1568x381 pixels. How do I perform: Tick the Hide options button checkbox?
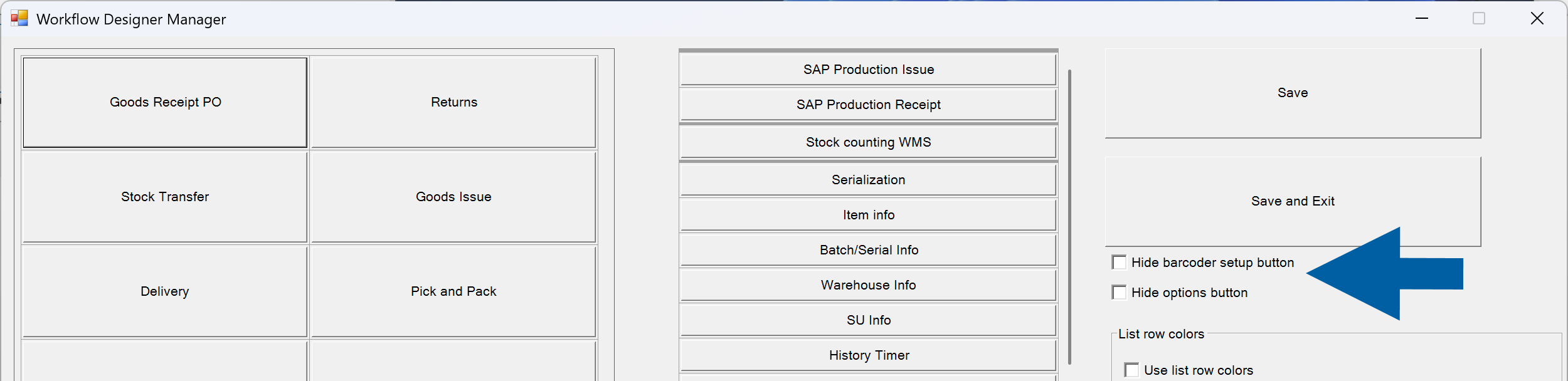[1119, 292]
